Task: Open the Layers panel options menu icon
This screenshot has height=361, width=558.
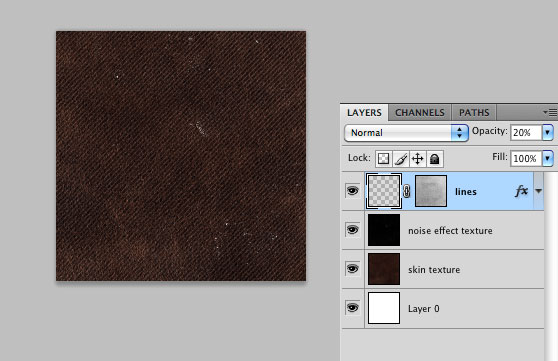Action: pyautogui.click(x=550, y=113)
